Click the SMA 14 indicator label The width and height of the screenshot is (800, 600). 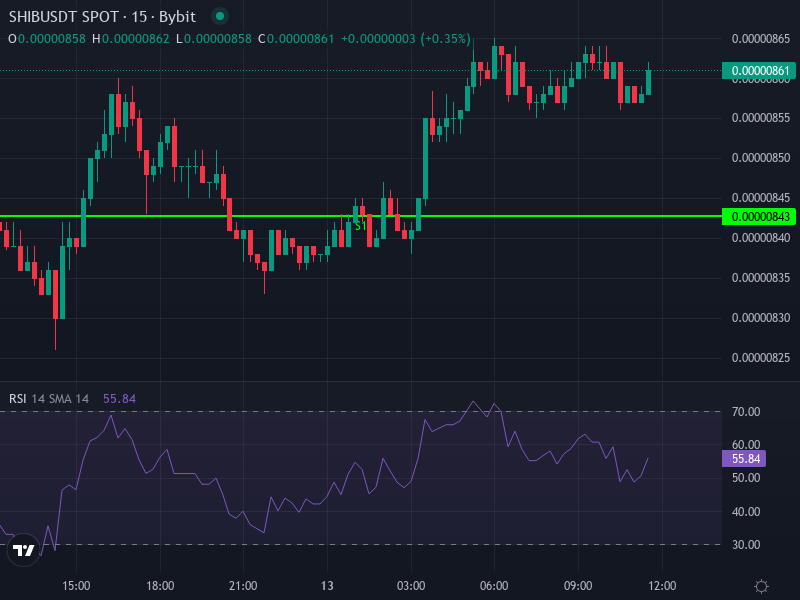tap(68, 397)
